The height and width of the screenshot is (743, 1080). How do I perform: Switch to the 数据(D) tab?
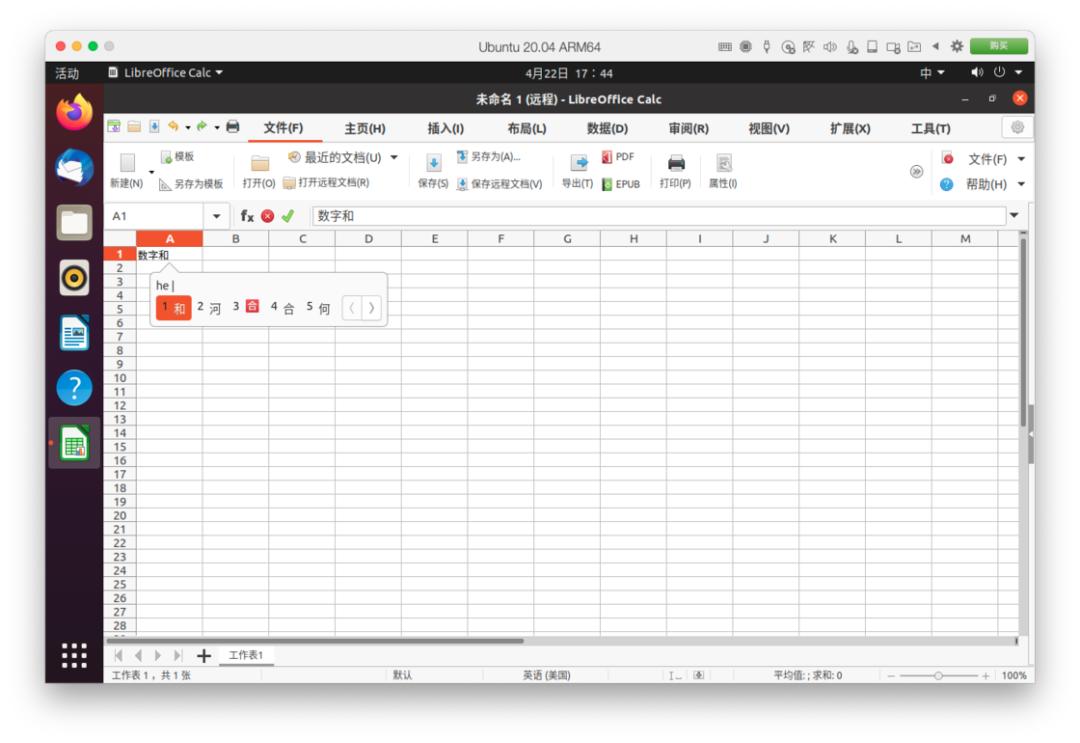608,128
